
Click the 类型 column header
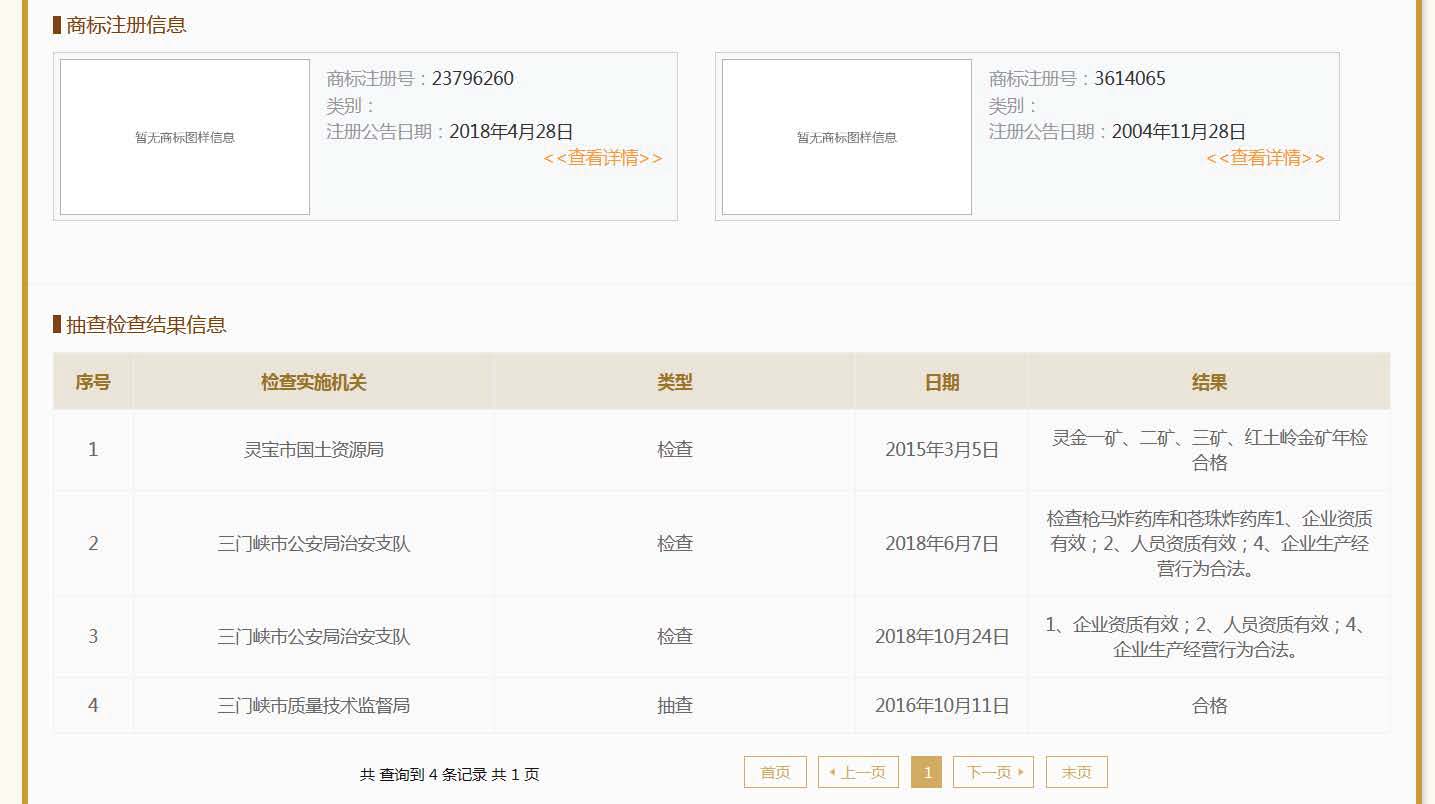click(675, 382)
